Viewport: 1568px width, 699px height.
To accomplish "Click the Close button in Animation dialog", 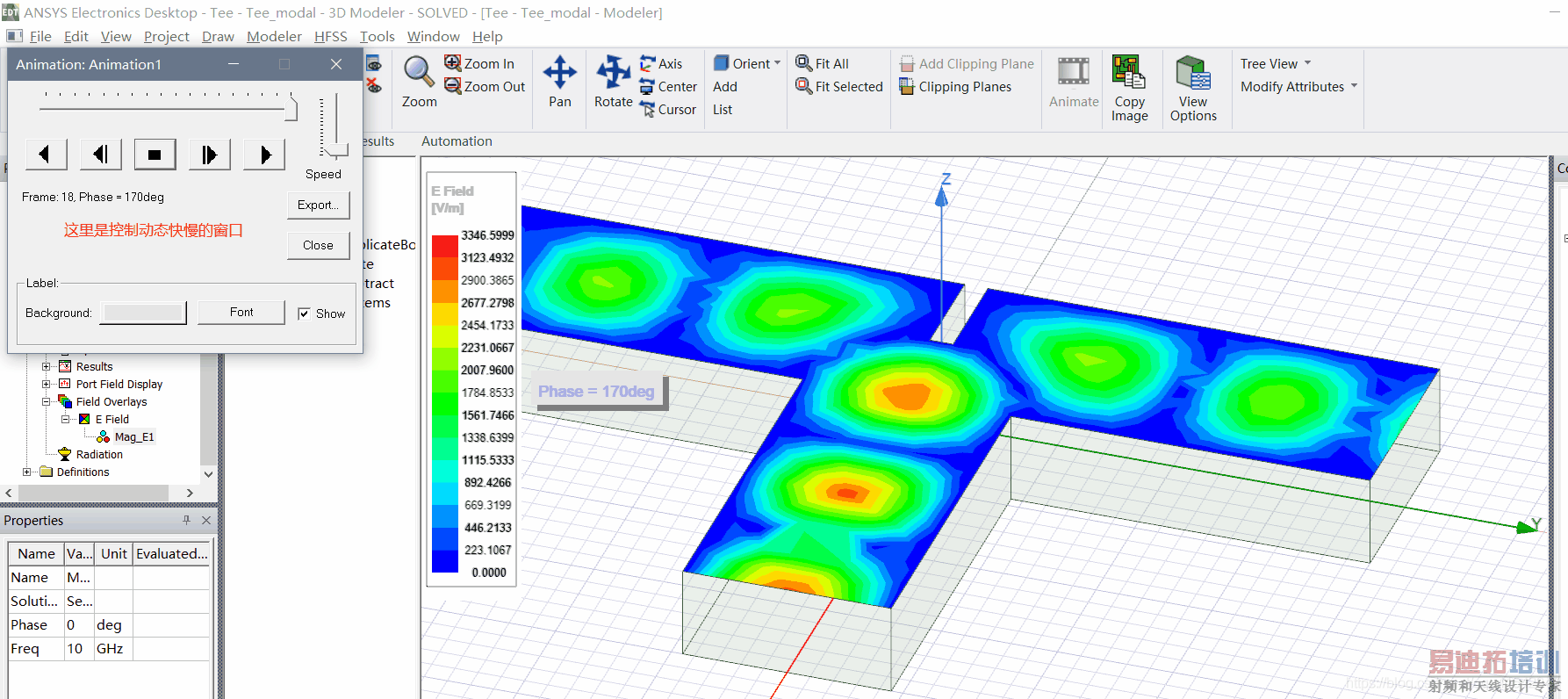I will [x=318, y=245].
